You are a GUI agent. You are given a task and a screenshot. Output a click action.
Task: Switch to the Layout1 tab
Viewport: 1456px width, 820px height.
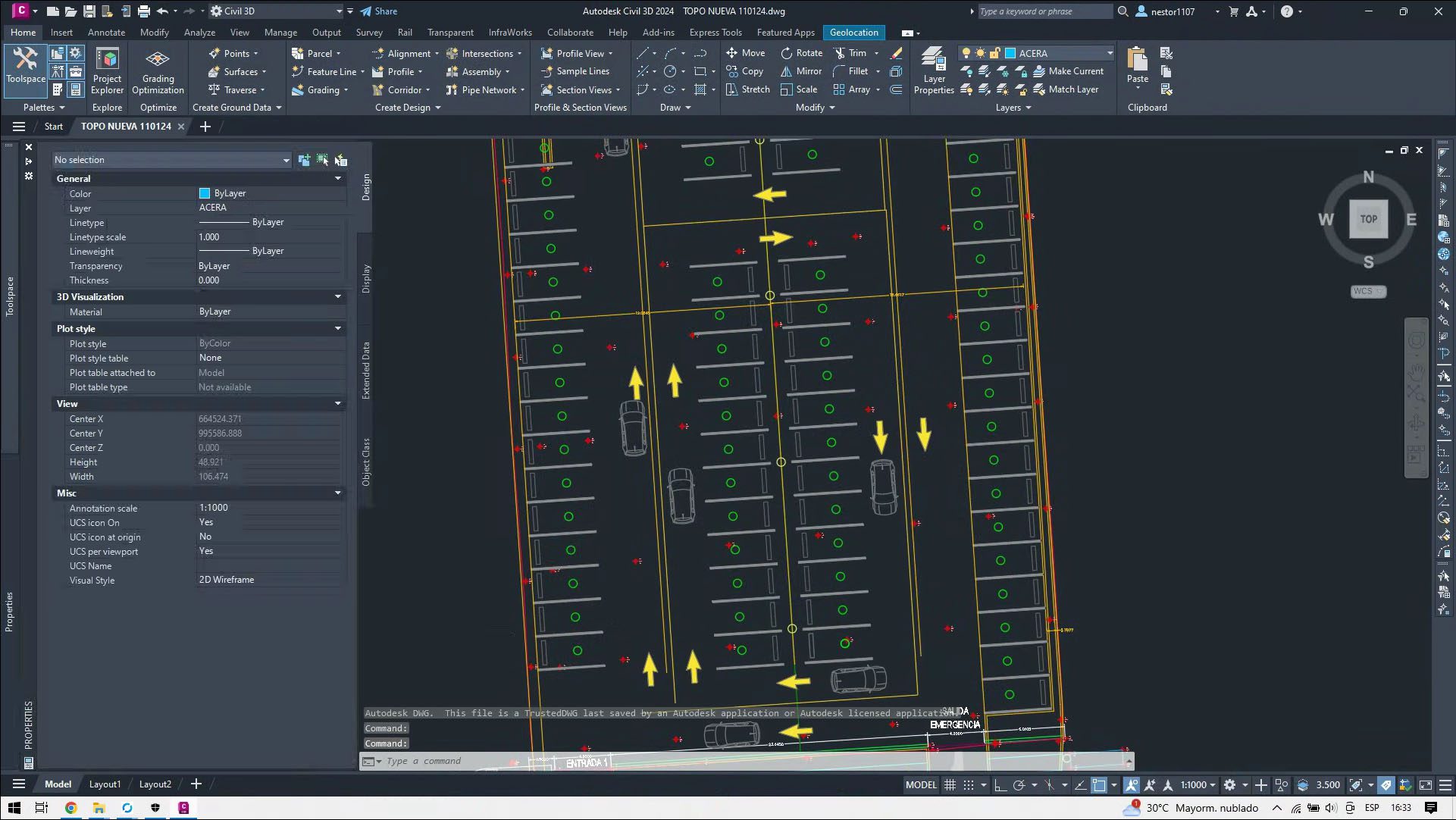pyautogui.click(x=105, y=784)
